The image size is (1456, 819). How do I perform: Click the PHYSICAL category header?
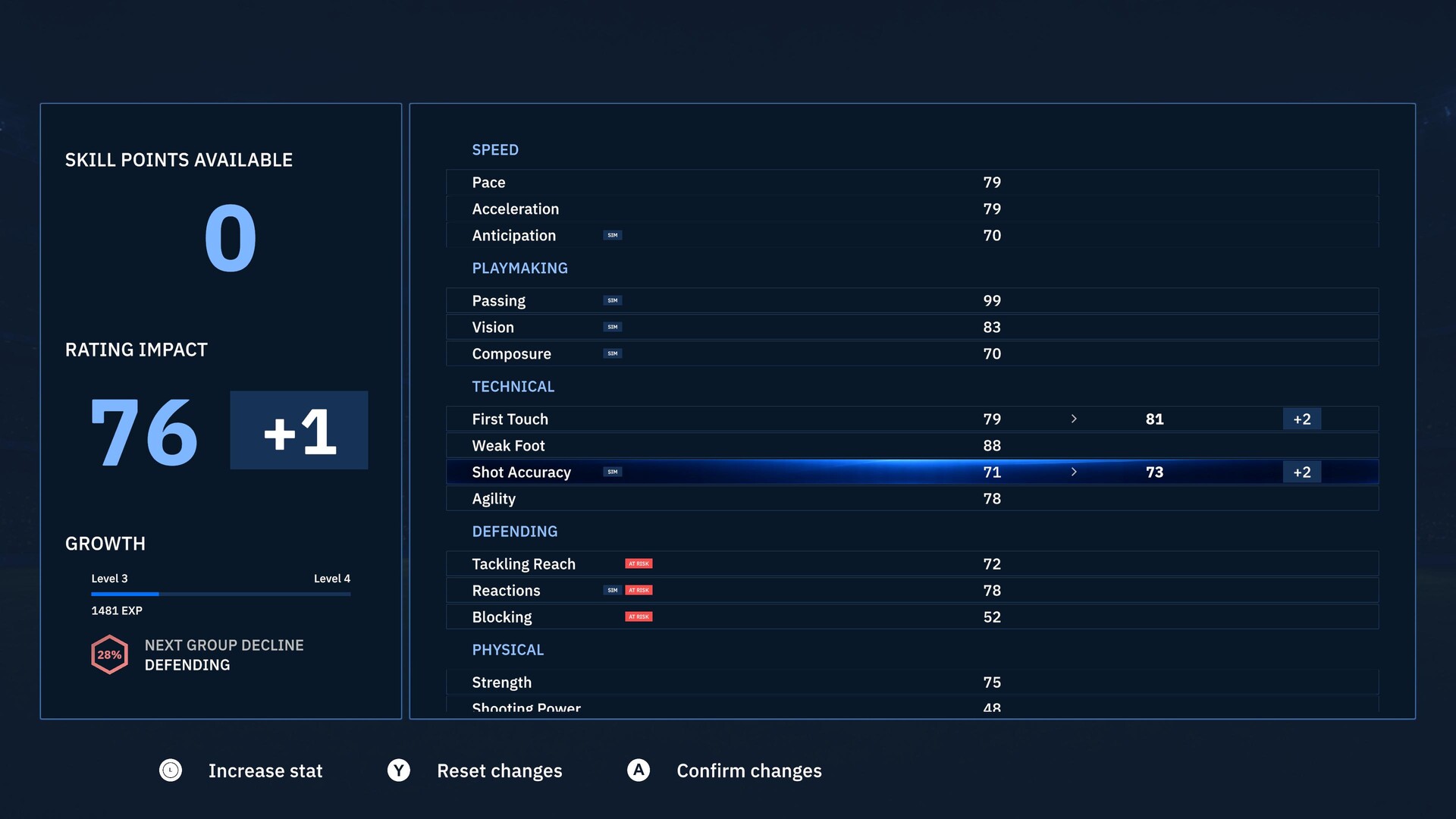507,649
